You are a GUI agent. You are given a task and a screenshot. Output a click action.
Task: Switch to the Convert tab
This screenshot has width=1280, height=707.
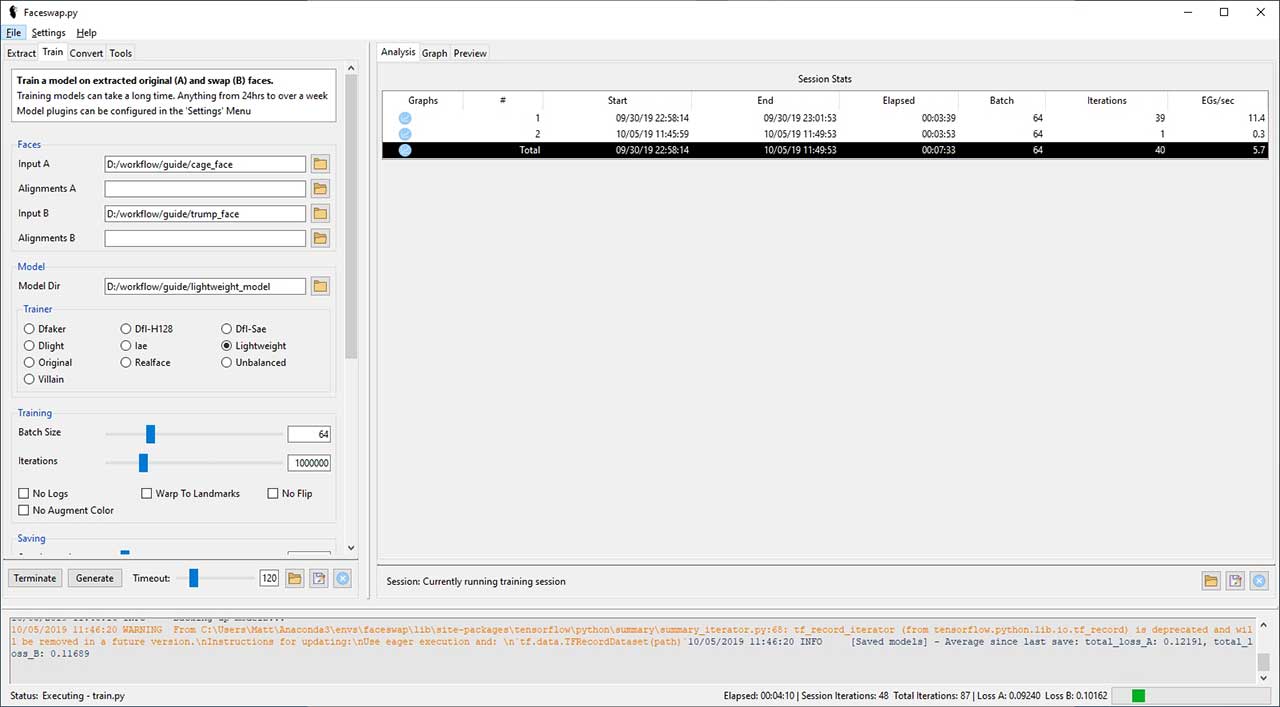[x=86, y=53]
